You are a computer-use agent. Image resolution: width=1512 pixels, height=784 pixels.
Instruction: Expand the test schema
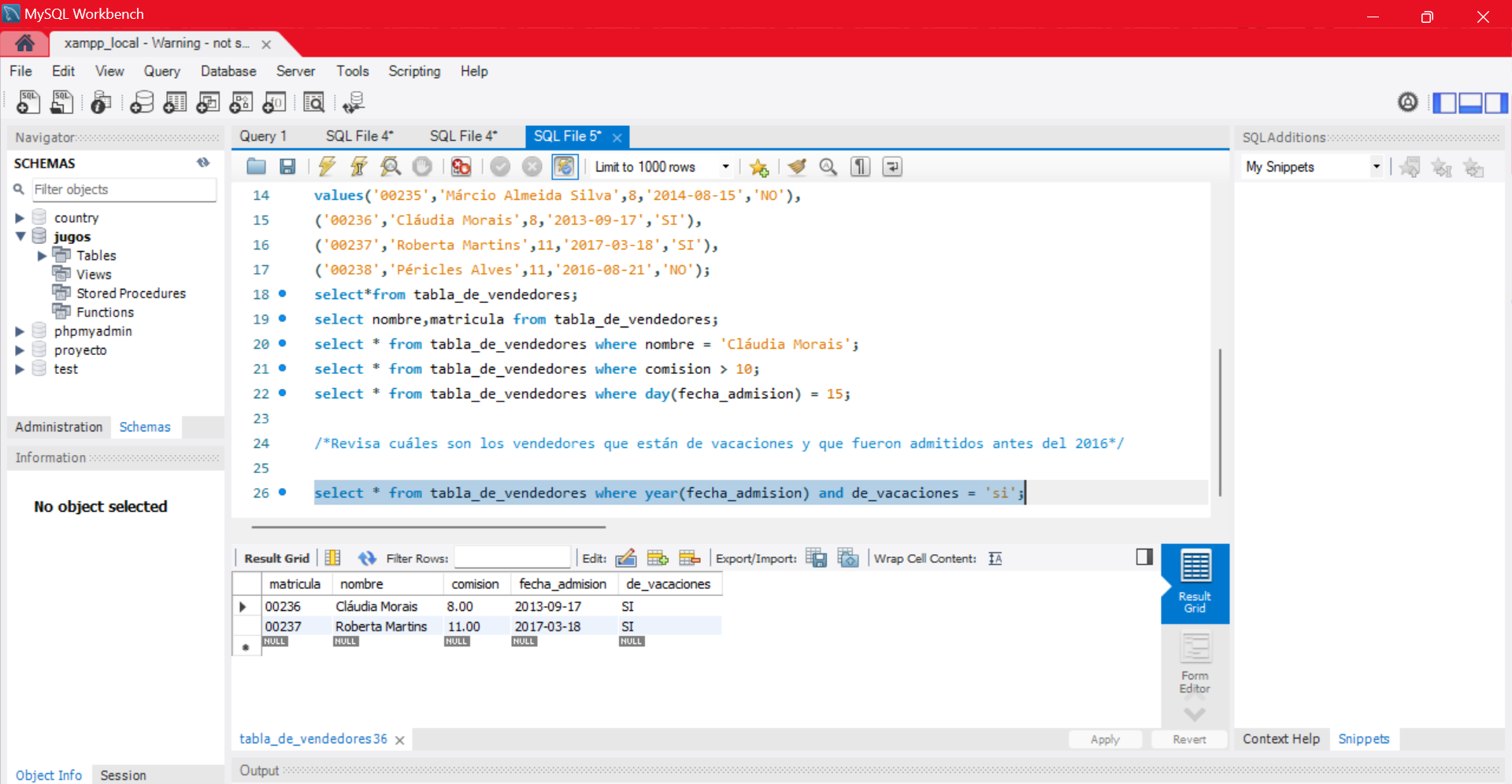point(20,368)
